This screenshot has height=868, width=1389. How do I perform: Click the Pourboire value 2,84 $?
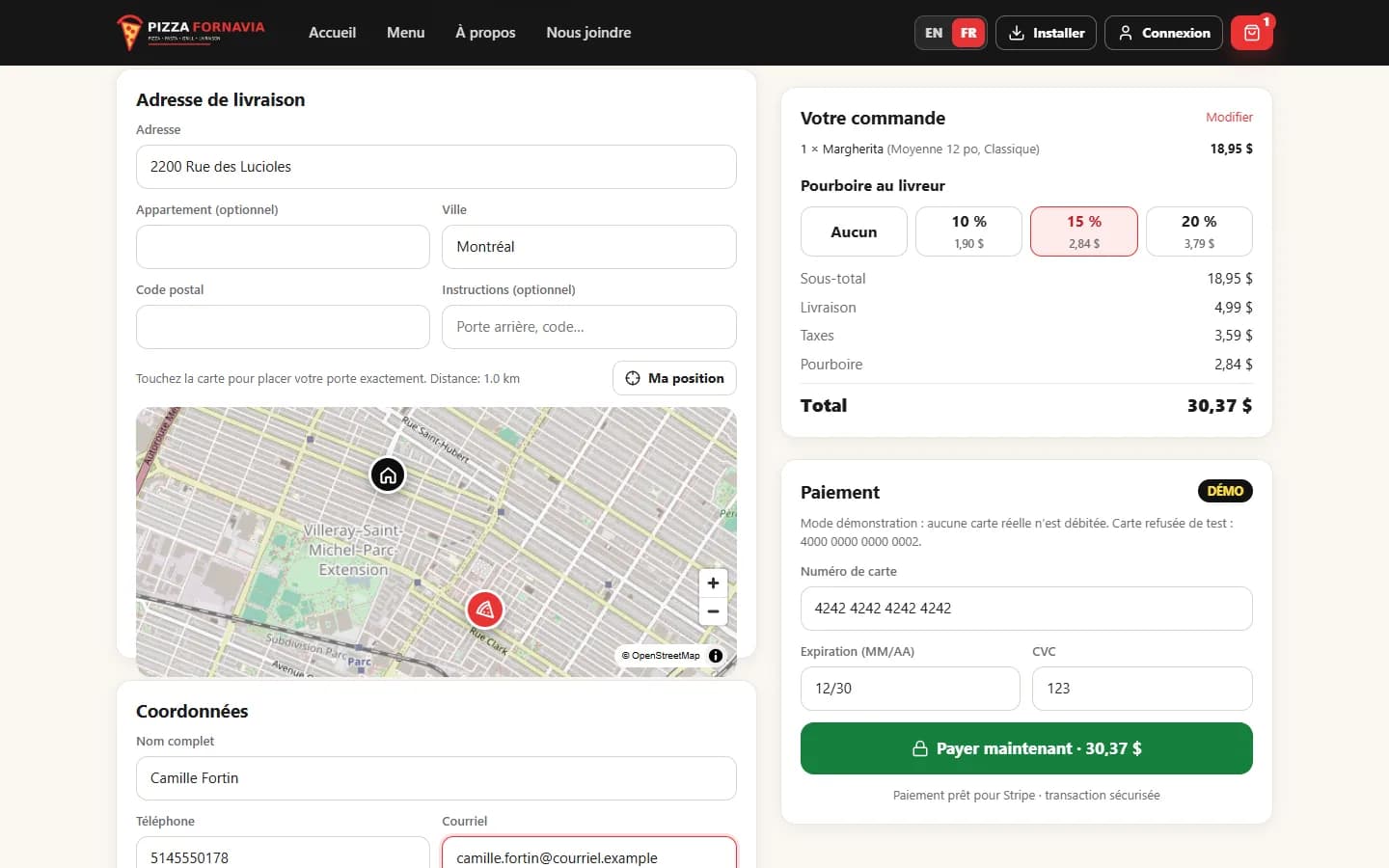[x=1234, y=365]
